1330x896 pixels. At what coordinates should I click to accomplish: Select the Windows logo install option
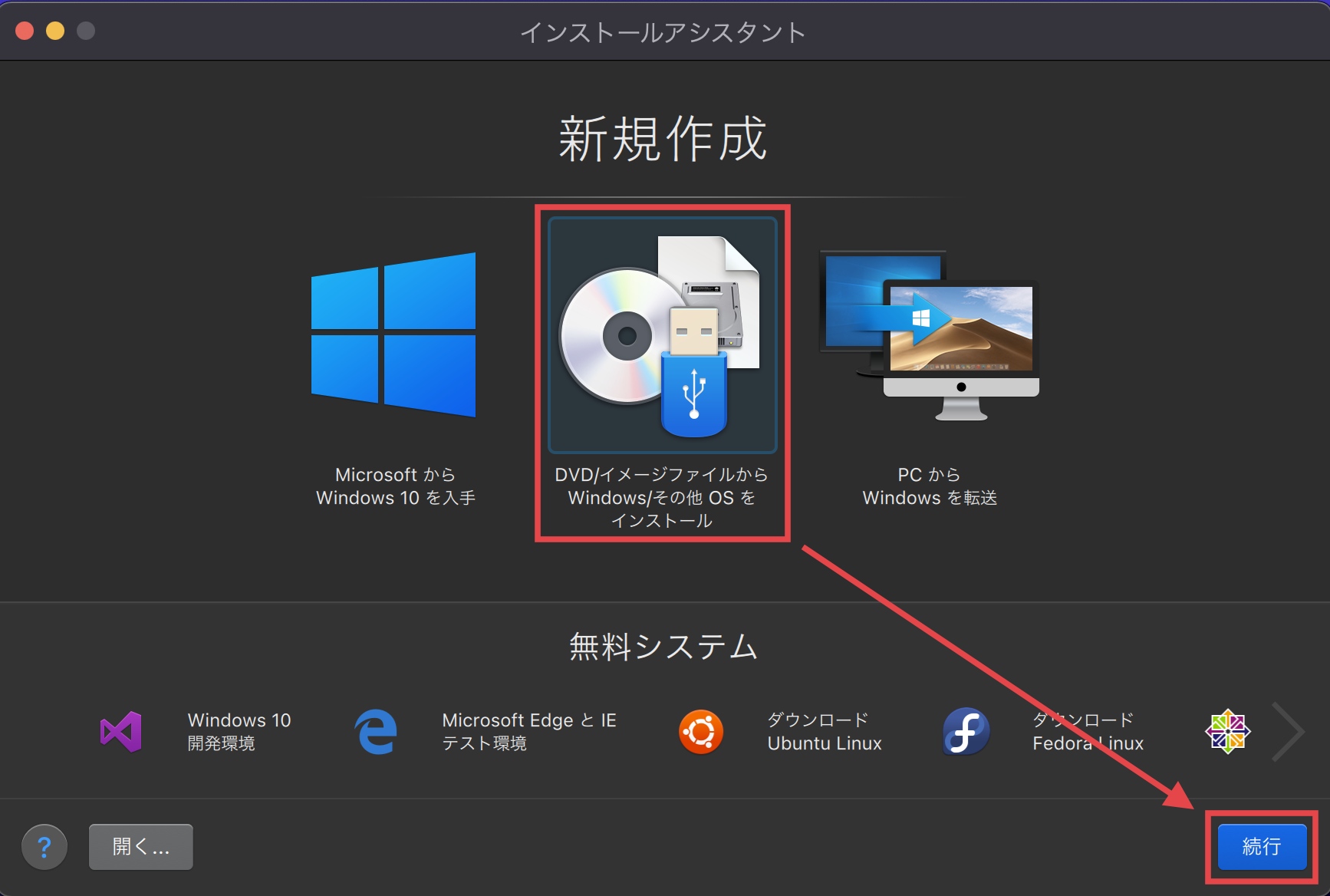click(393, 335)
